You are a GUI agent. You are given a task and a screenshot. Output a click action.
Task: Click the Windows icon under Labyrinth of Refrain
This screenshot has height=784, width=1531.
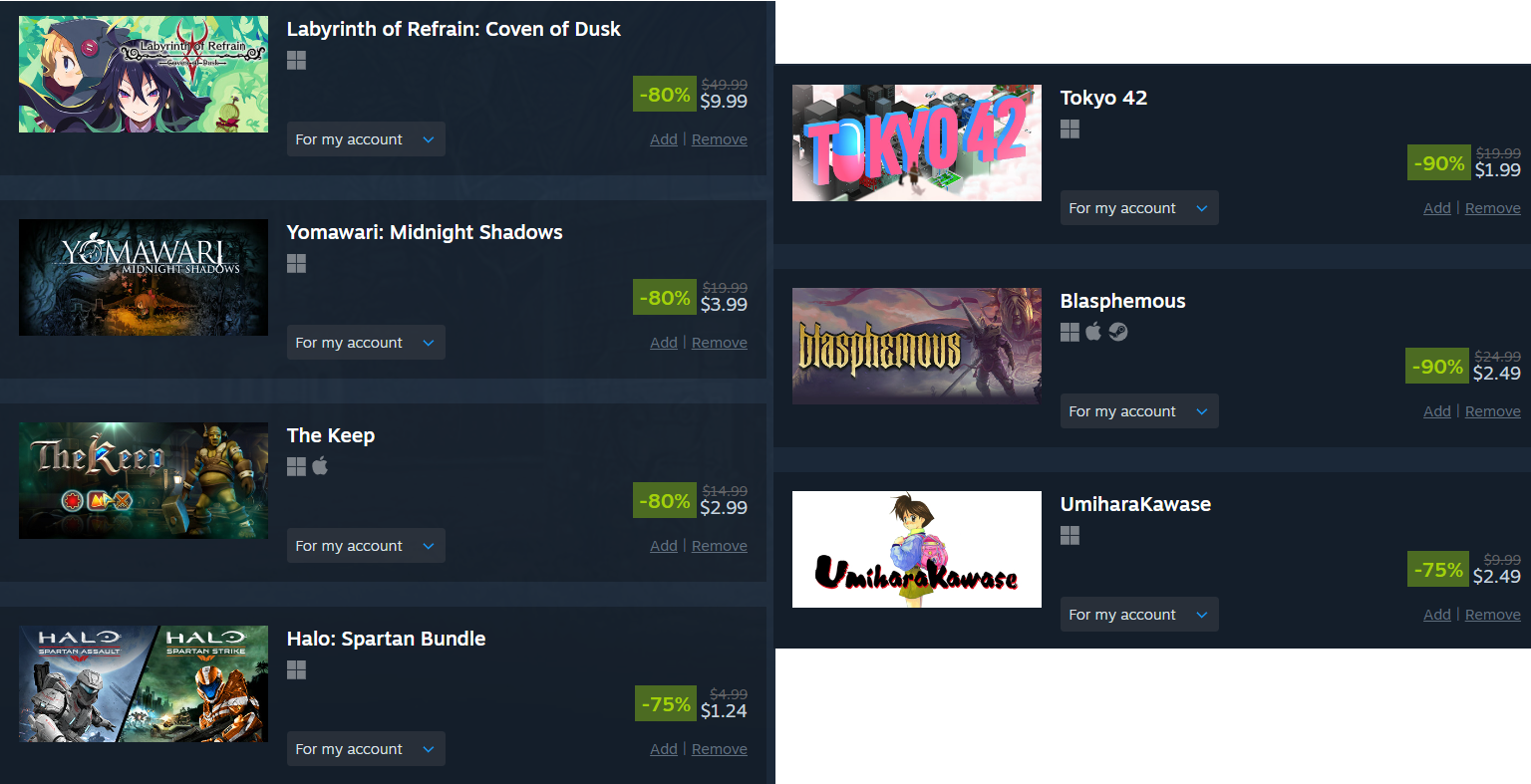click(x=296, y=61)
